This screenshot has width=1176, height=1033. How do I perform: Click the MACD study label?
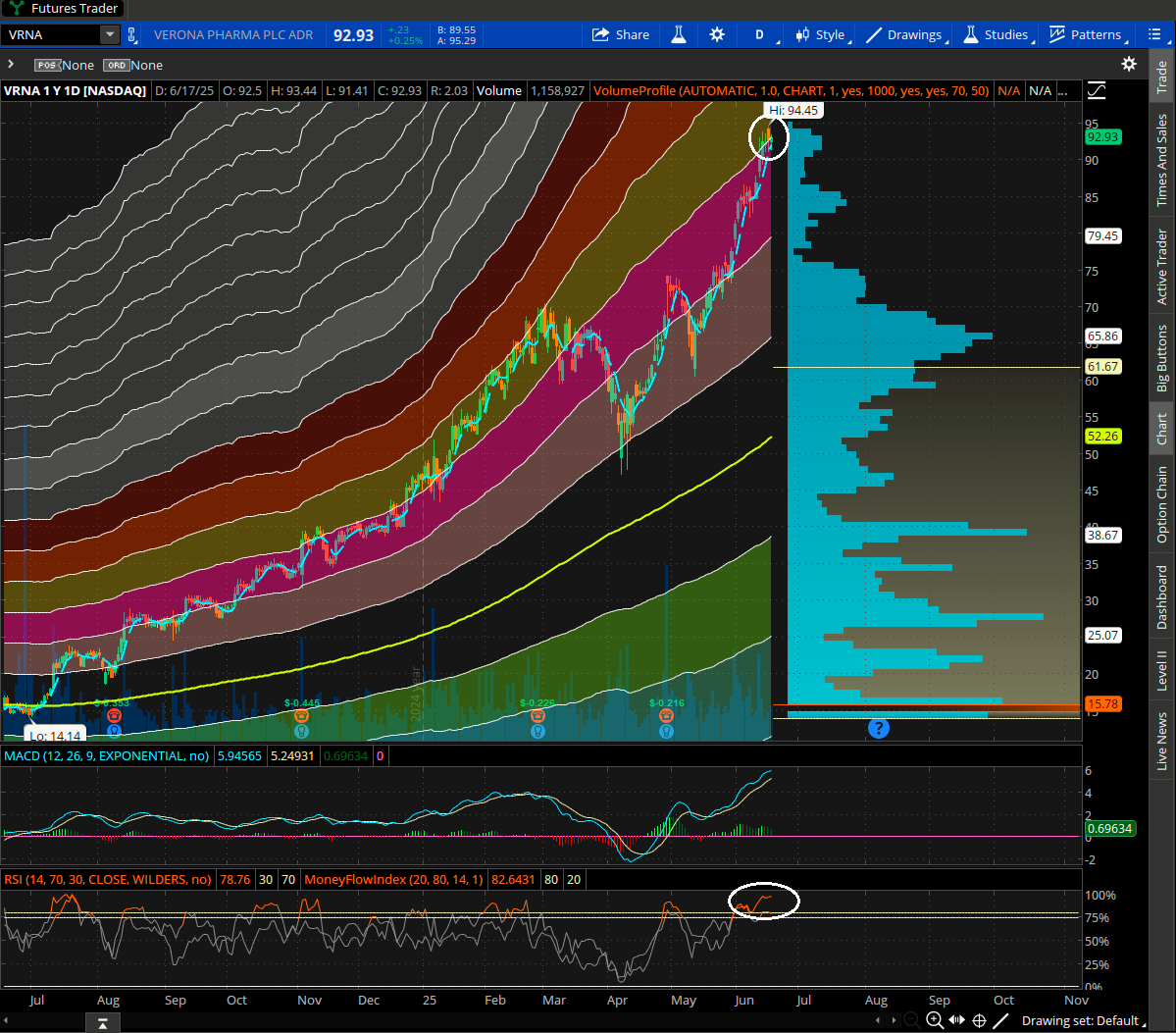(x=107, y=755)
